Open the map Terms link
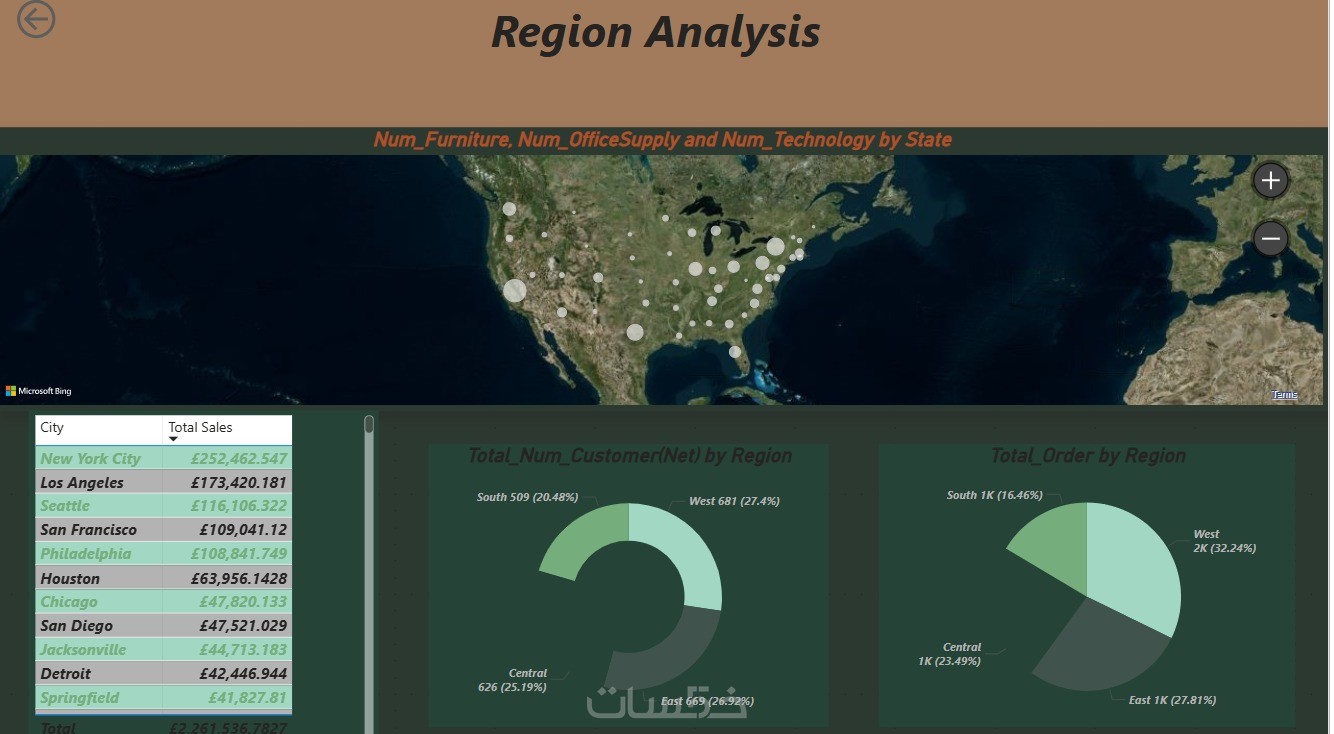The width and height of the screenshot is (1334, 734). 1284,395
